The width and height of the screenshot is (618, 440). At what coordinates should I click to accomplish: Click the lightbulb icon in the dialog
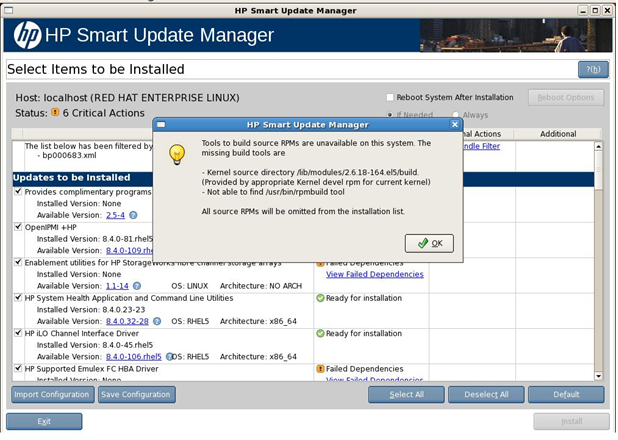pyautogui.click(x=178, y=154)
